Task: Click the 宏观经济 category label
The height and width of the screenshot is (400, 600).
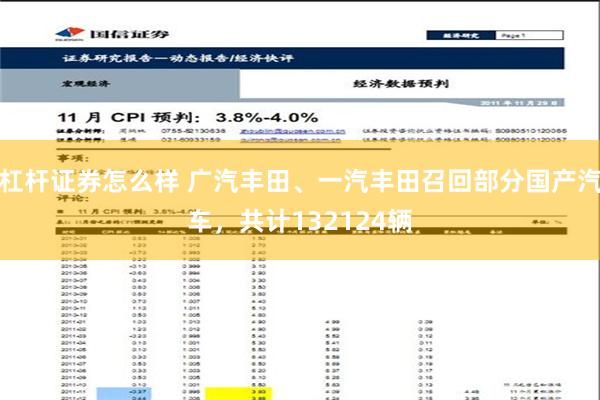Action: [x=86, y=83]
